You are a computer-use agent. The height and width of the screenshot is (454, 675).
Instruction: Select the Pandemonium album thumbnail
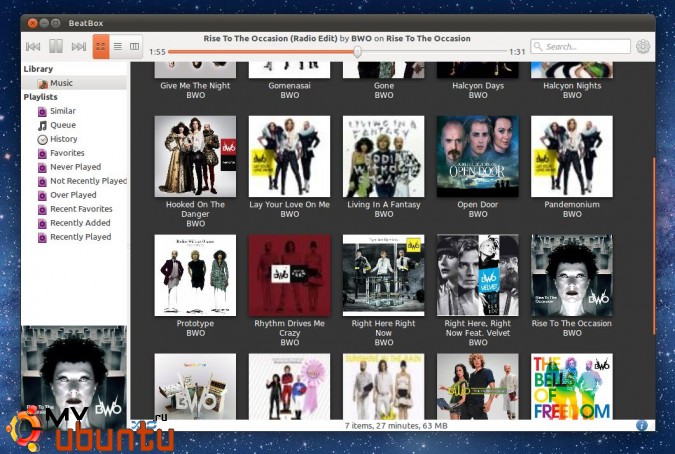(571, 156)
